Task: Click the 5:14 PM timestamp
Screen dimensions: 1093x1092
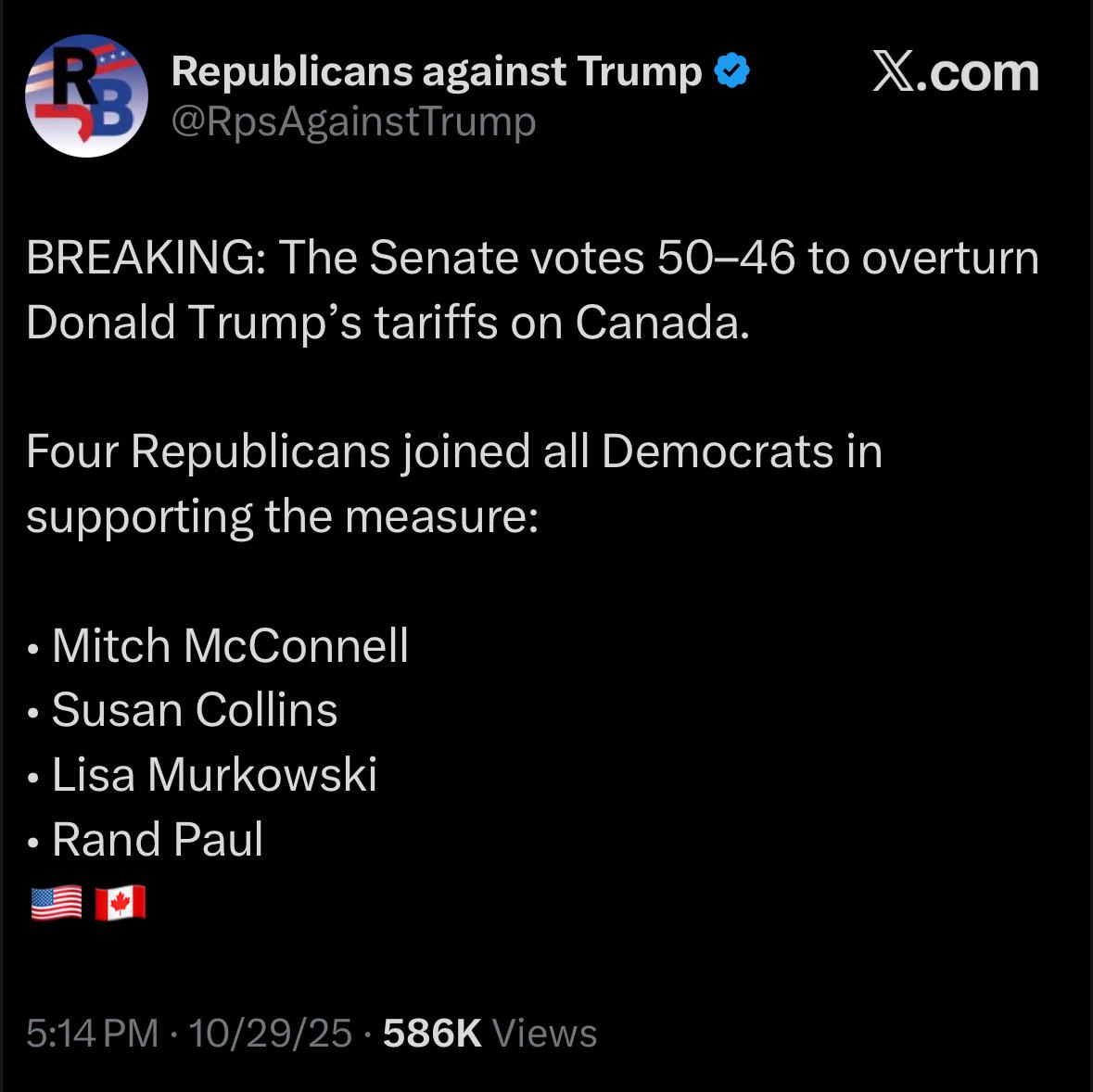Action: [x=92, y=1033]
